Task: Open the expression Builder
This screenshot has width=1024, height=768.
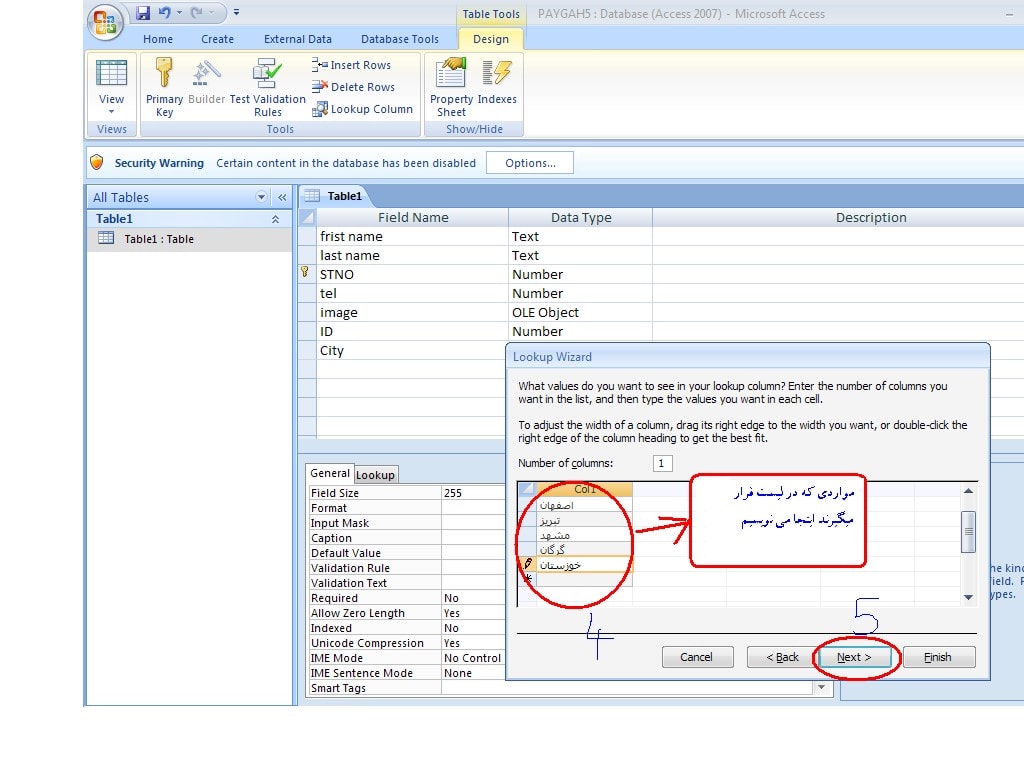Action: (206, 81)
